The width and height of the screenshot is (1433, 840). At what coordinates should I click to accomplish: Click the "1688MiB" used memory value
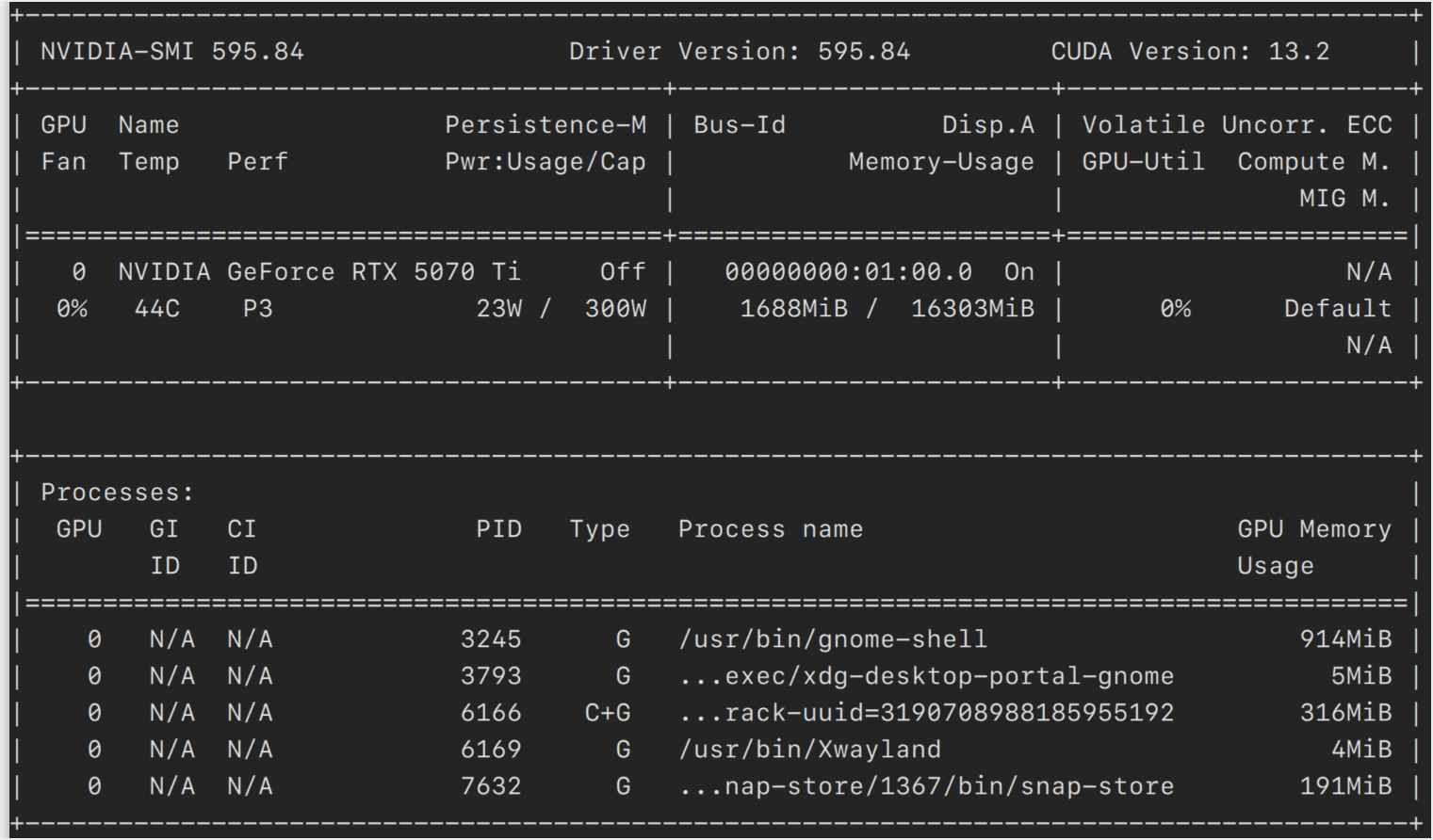coord(794,309)
